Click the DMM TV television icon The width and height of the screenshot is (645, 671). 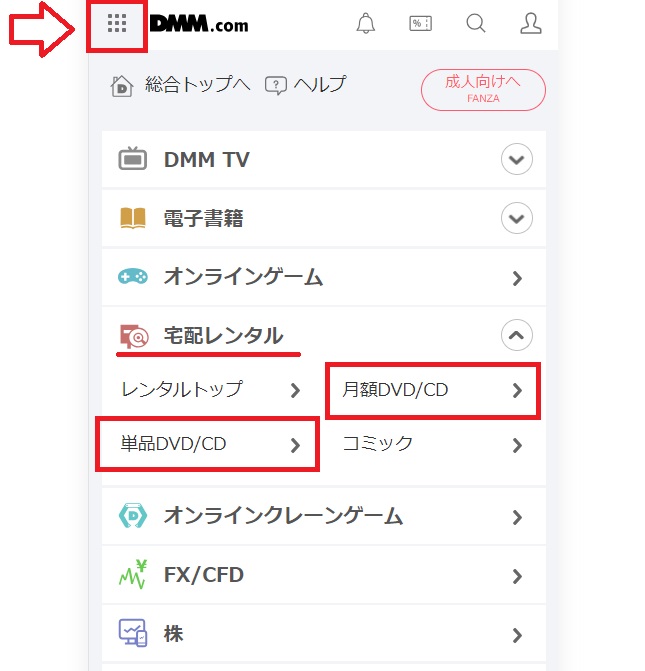click(x=133, y=159)
